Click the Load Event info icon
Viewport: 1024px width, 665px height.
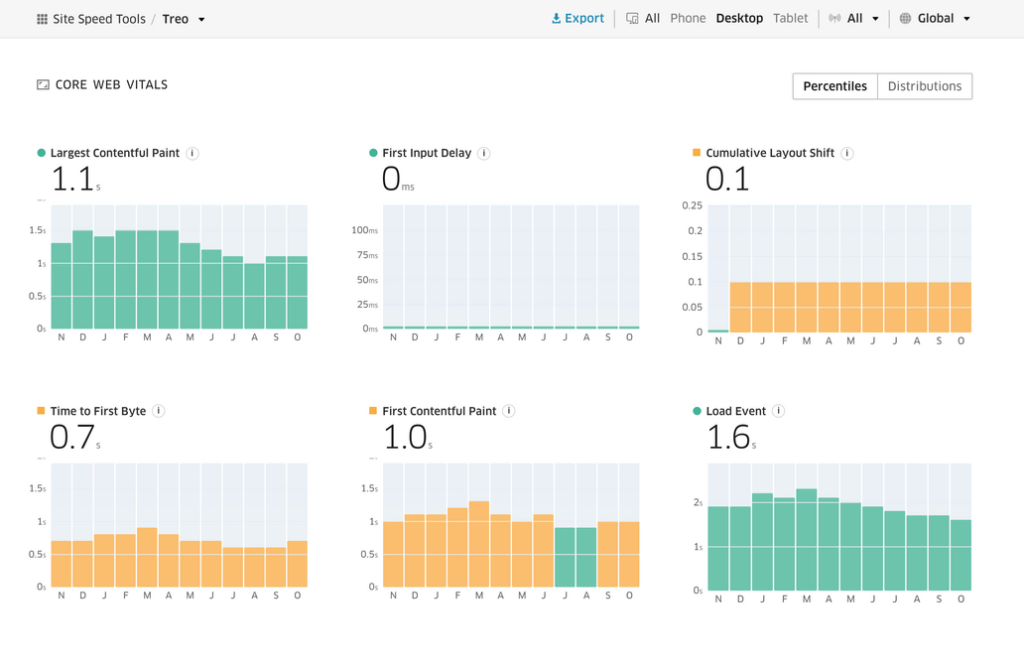tap(779, 411)
